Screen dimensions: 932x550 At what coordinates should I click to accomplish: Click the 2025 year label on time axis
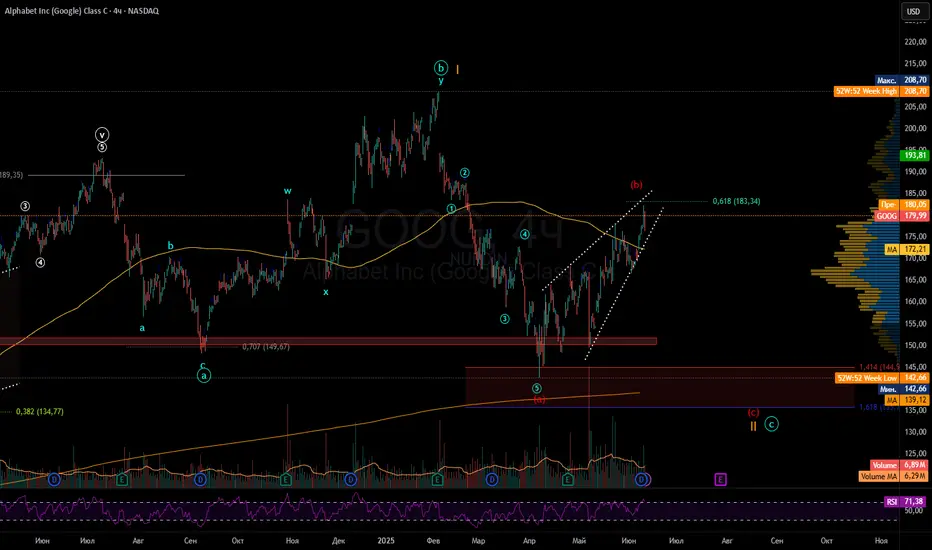click(x=386, y=540)
